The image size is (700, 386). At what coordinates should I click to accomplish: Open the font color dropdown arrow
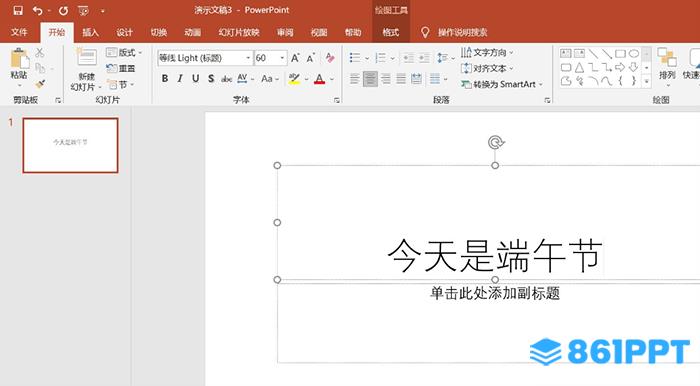click(332, 79)
